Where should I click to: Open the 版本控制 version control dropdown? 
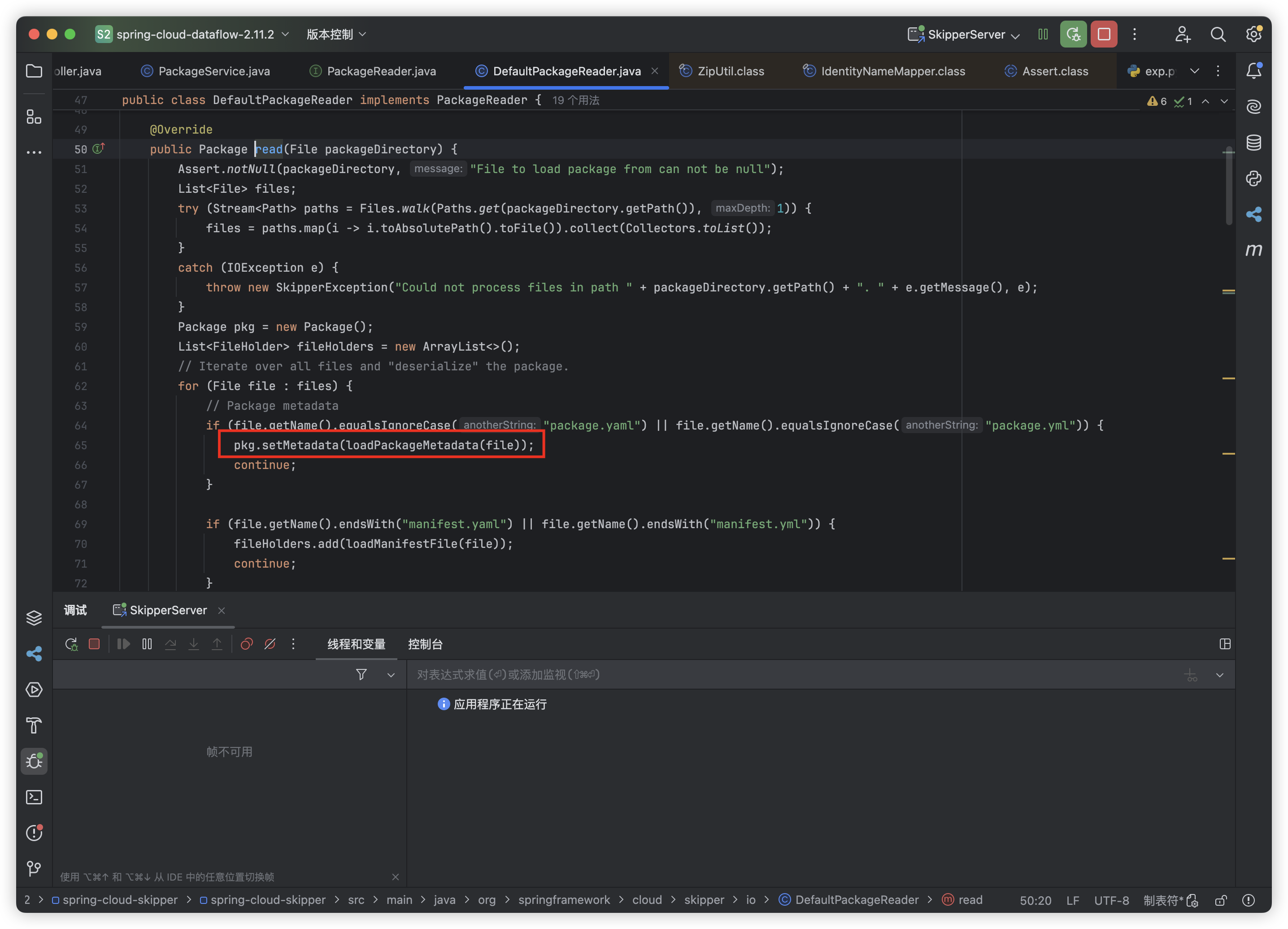point(337,35)
